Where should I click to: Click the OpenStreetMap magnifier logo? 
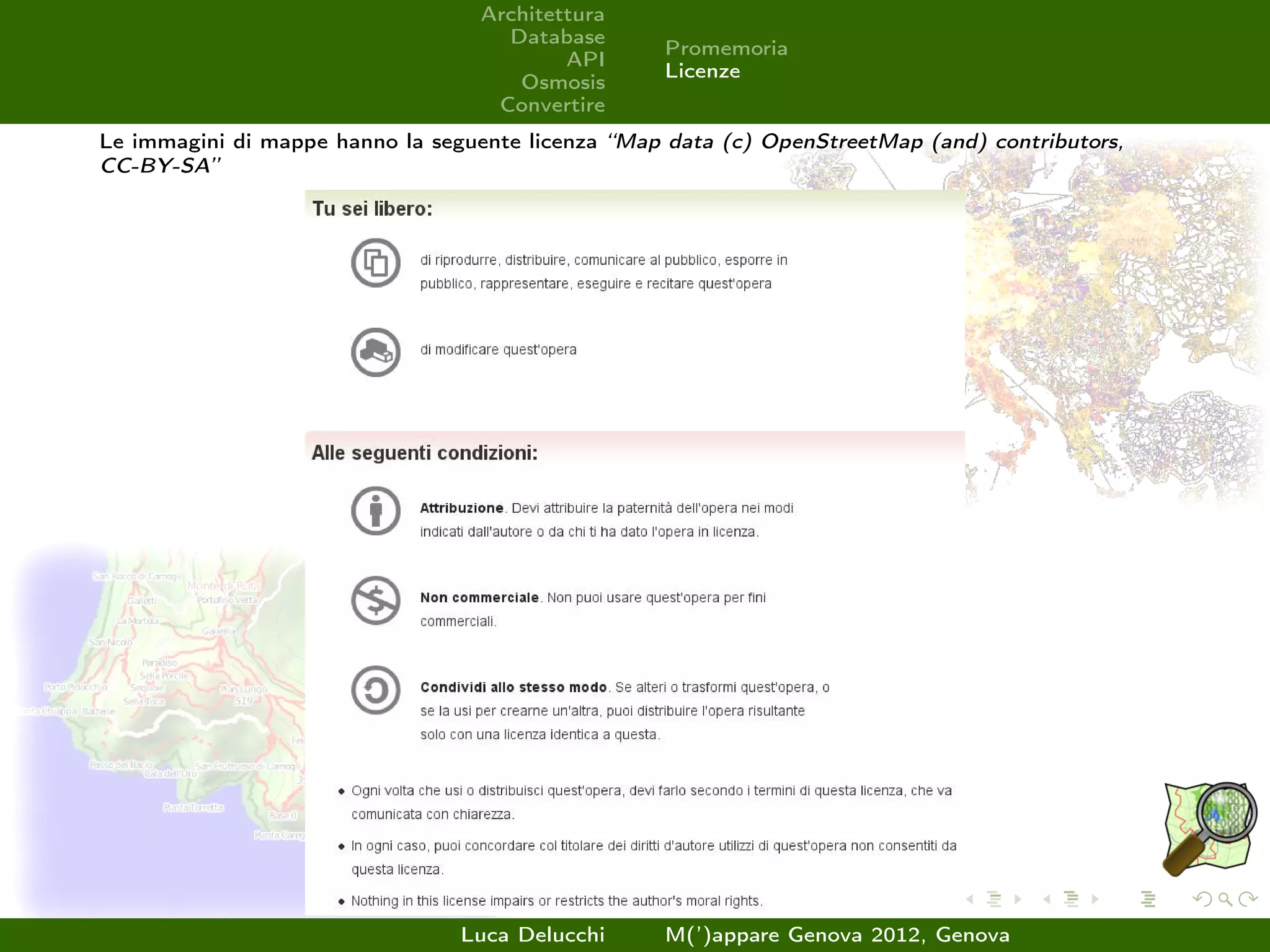[1209, 829]
